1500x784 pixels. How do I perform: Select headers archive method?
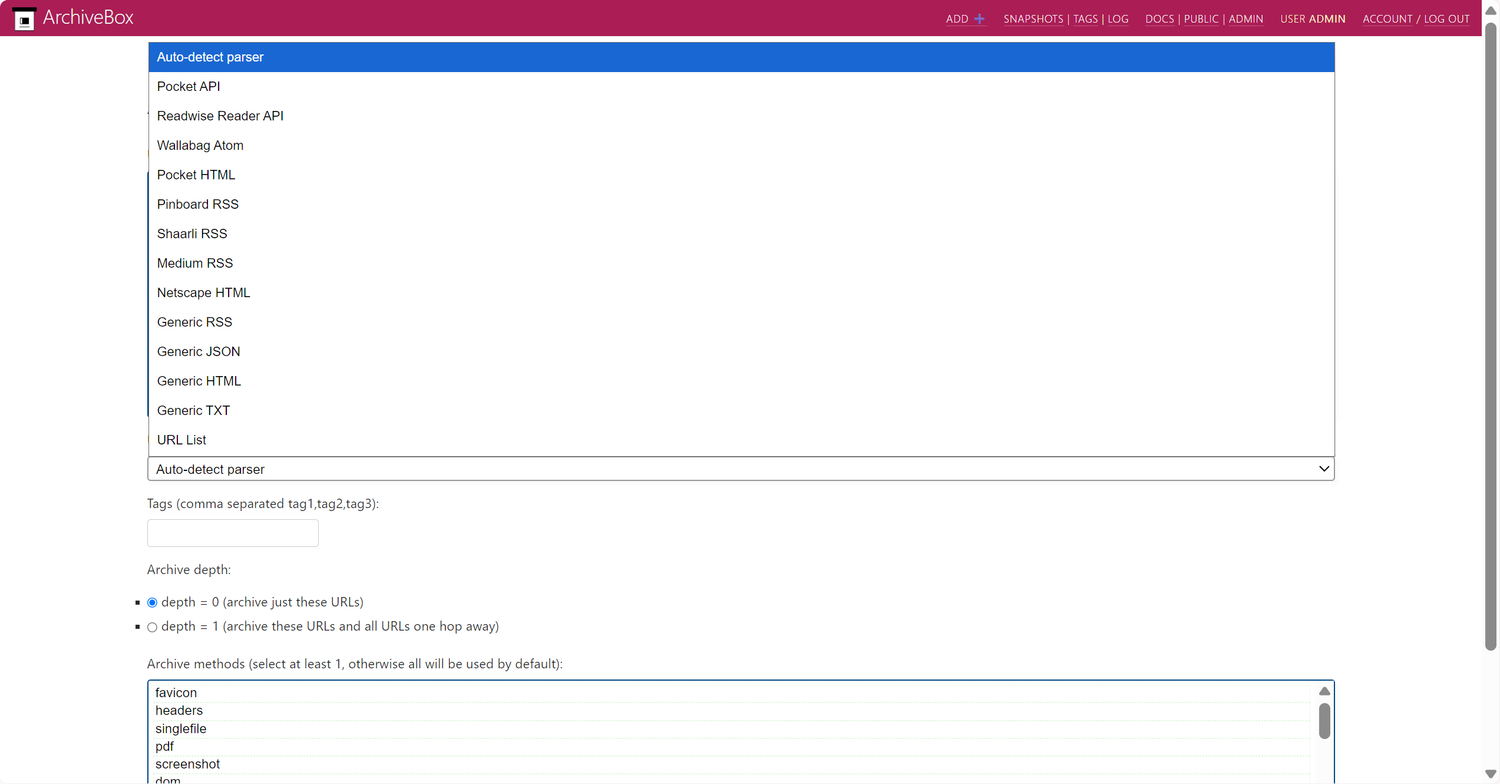coord(732,711)
